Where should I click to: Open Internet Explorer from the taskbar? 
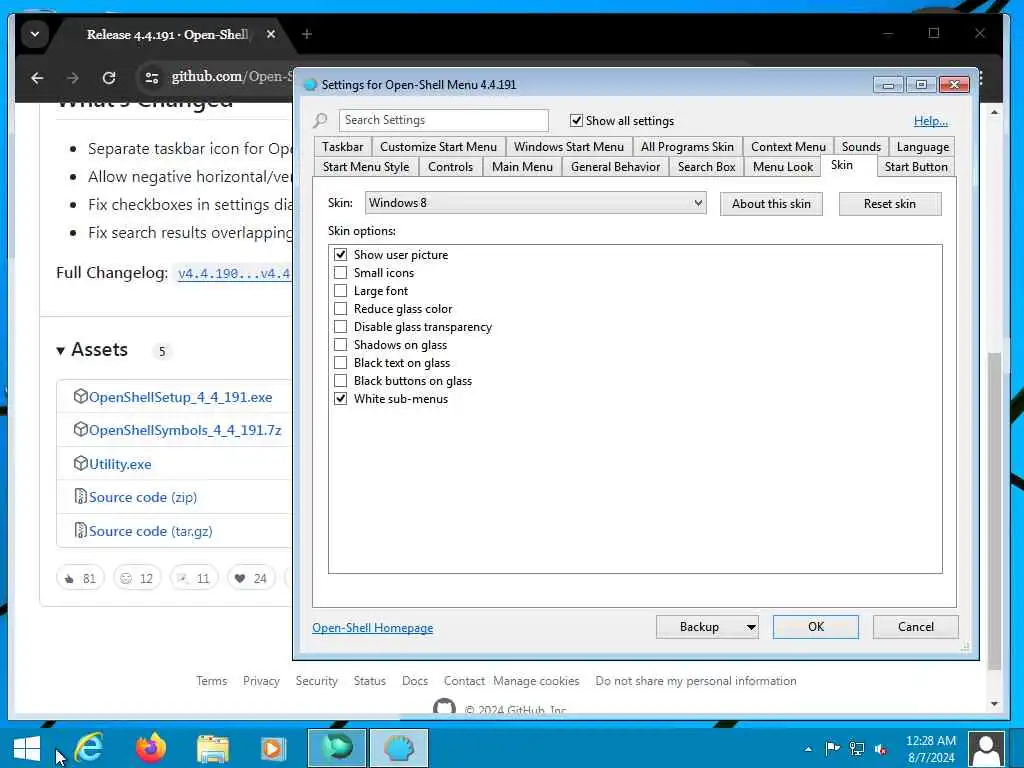[89, 748]
